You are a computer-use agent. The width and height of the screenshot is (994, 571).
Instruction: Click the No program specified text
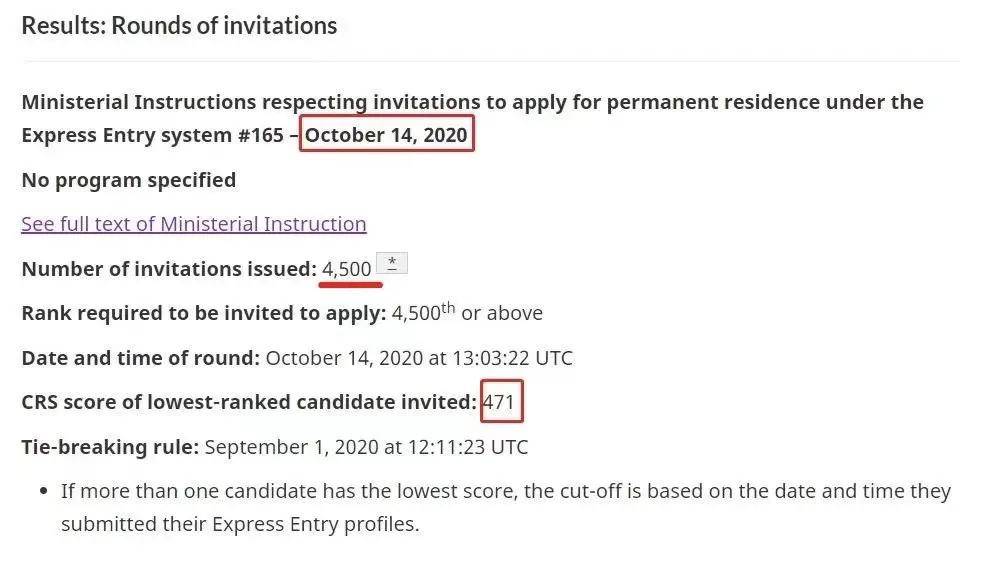click(129, 180)
